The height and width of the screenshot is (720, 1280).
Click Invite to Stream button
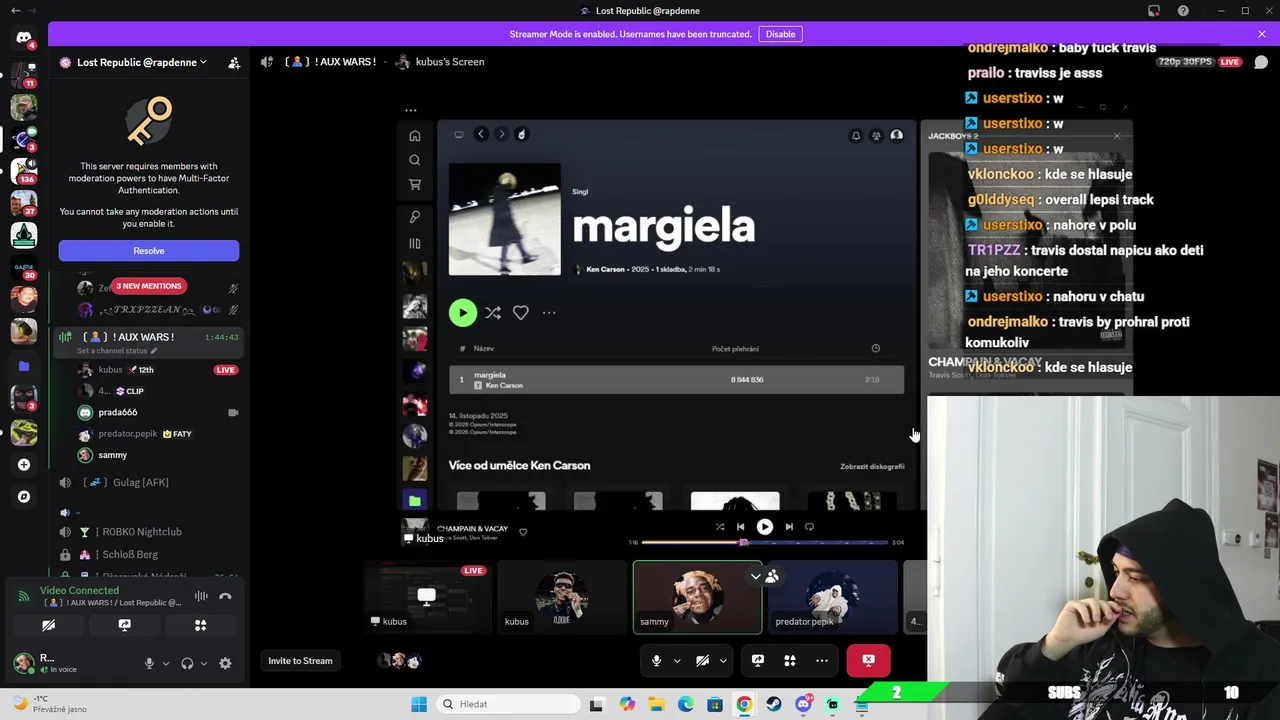coord(300,660)
